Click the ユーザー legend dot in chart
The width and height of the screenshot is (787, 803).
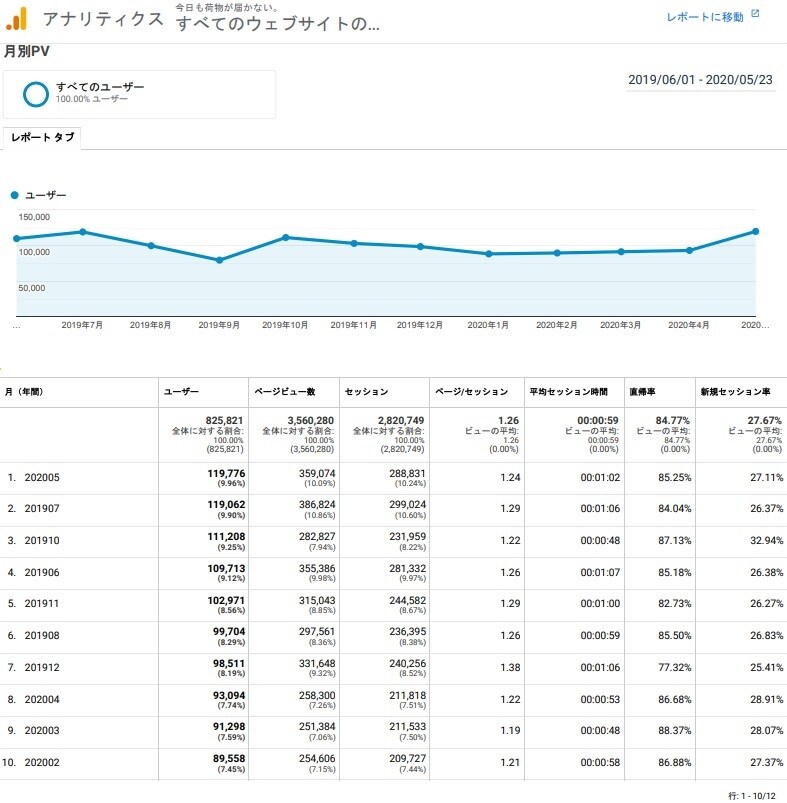click(14, 195)
